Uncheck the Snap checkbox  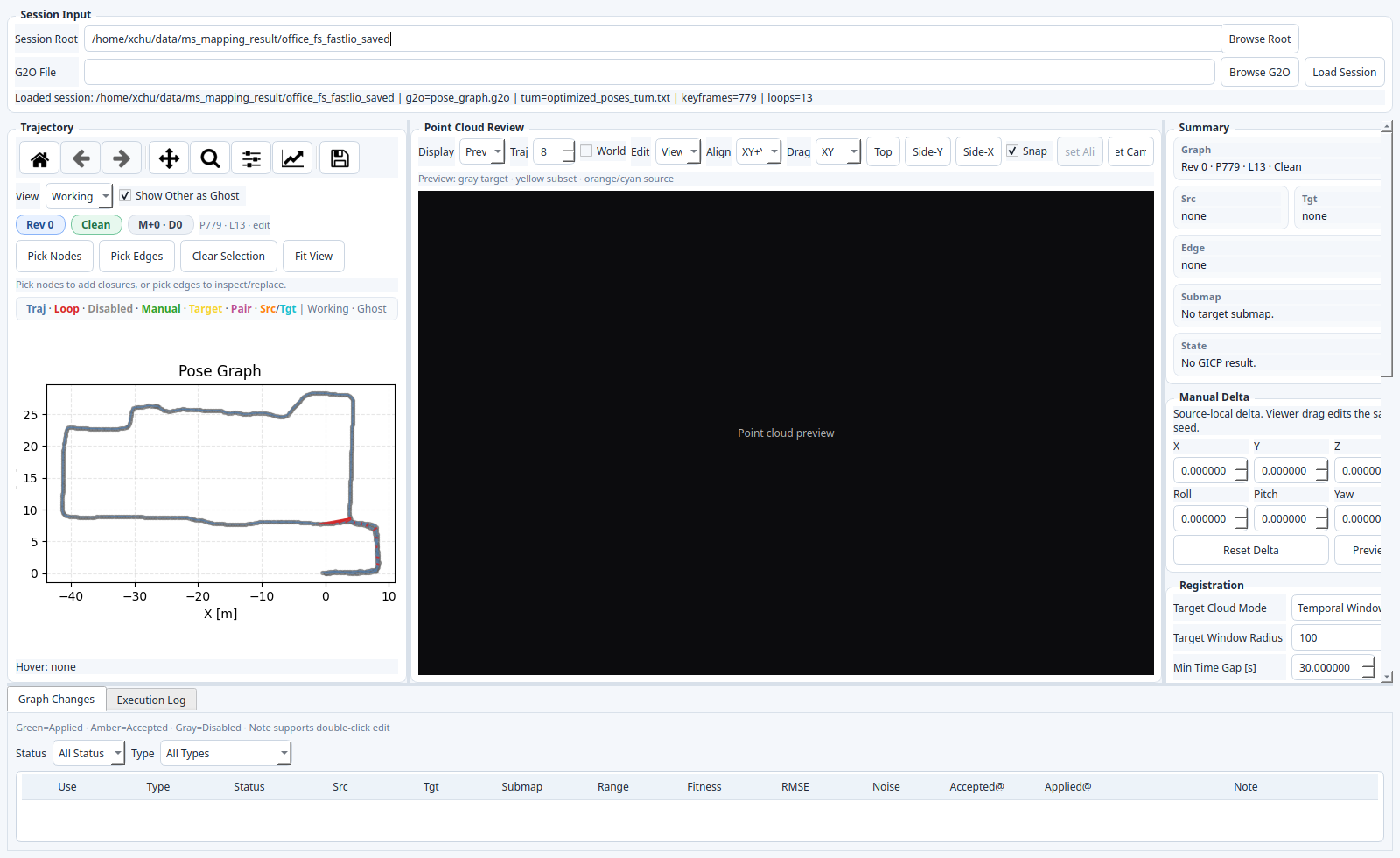[1012, 151]
